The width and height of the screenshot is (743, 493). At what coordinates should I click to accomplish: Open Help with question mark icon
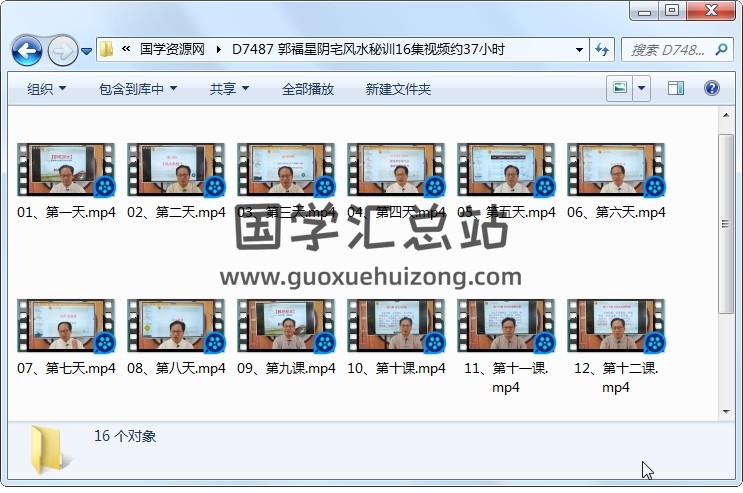712,88
